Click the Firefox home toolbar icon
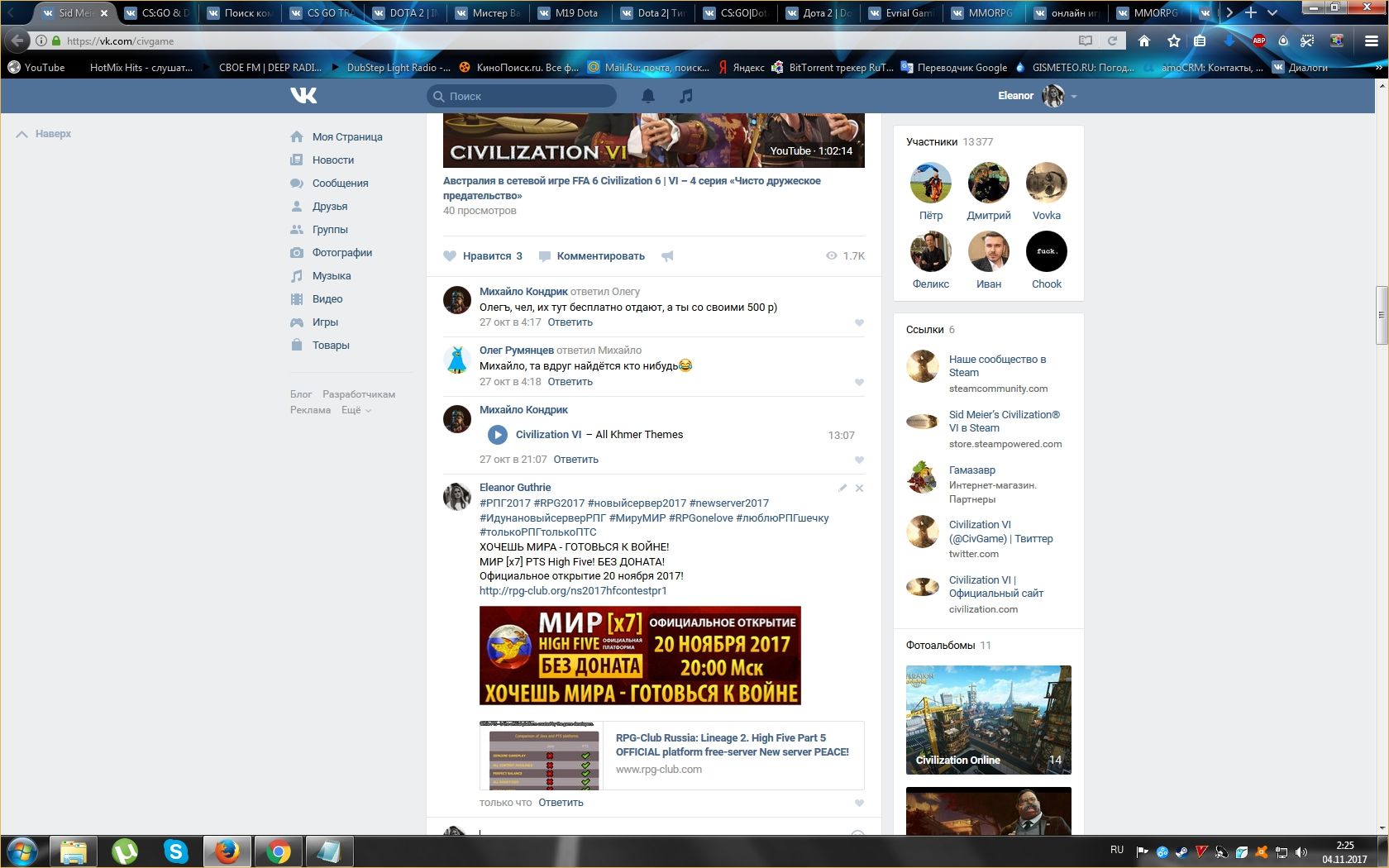This screenshot has height=868, width=1389. [x=1144, y=41]
